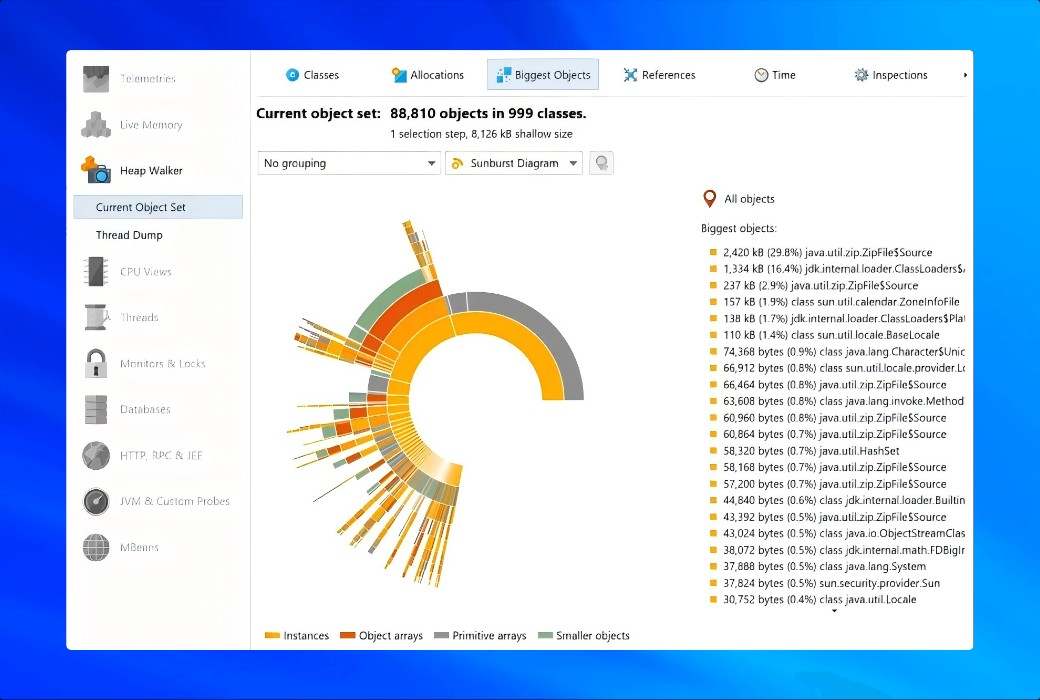Select the Biggest Objects tab
This screenshot has width=1040, height=700.
point(543,74)
